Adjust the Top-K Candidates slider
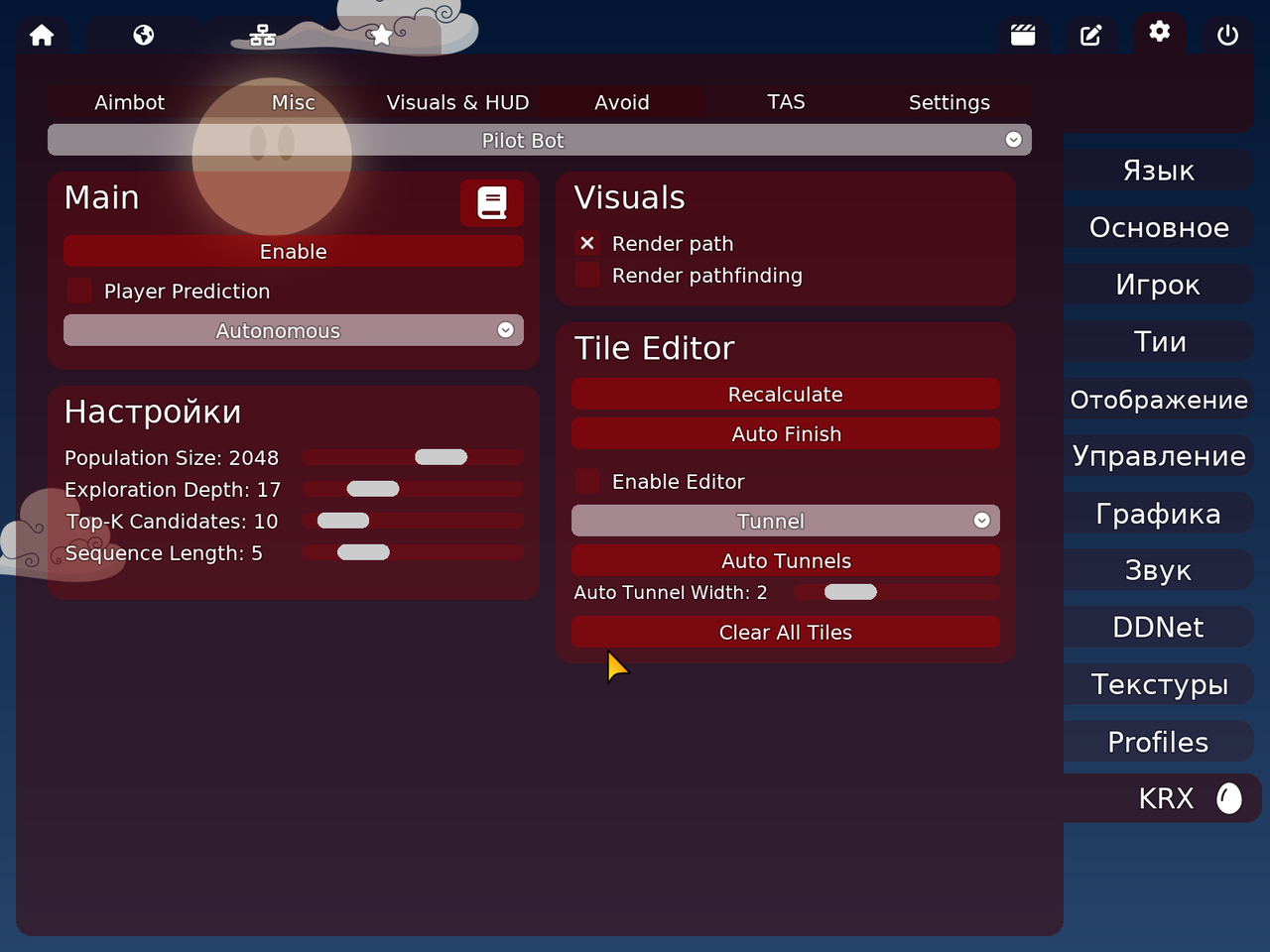Image resolution: width=1270 pixels, height=952 pixels. coord(413,521)
